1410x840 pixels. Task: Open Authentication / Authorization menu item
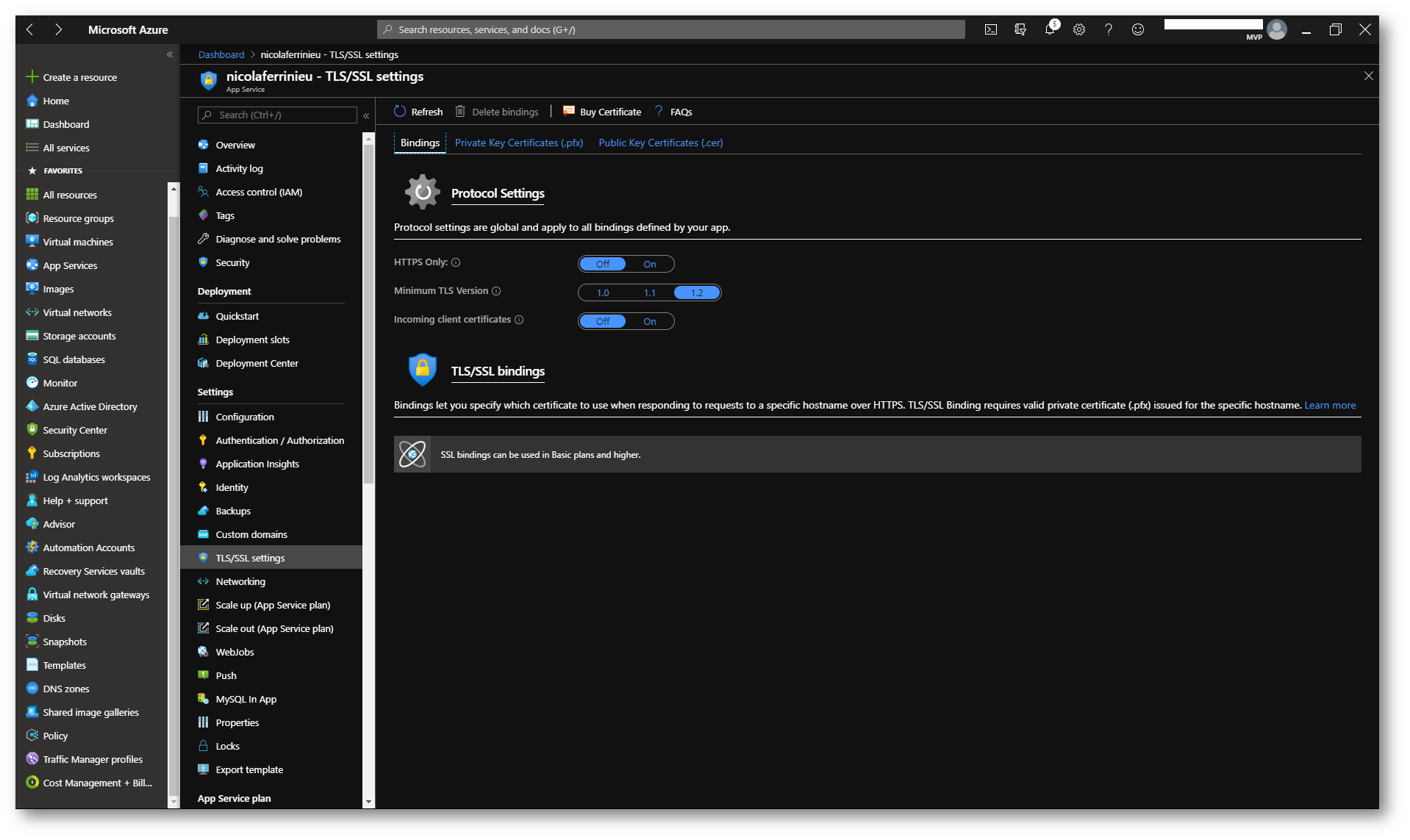tap(279, 440)
